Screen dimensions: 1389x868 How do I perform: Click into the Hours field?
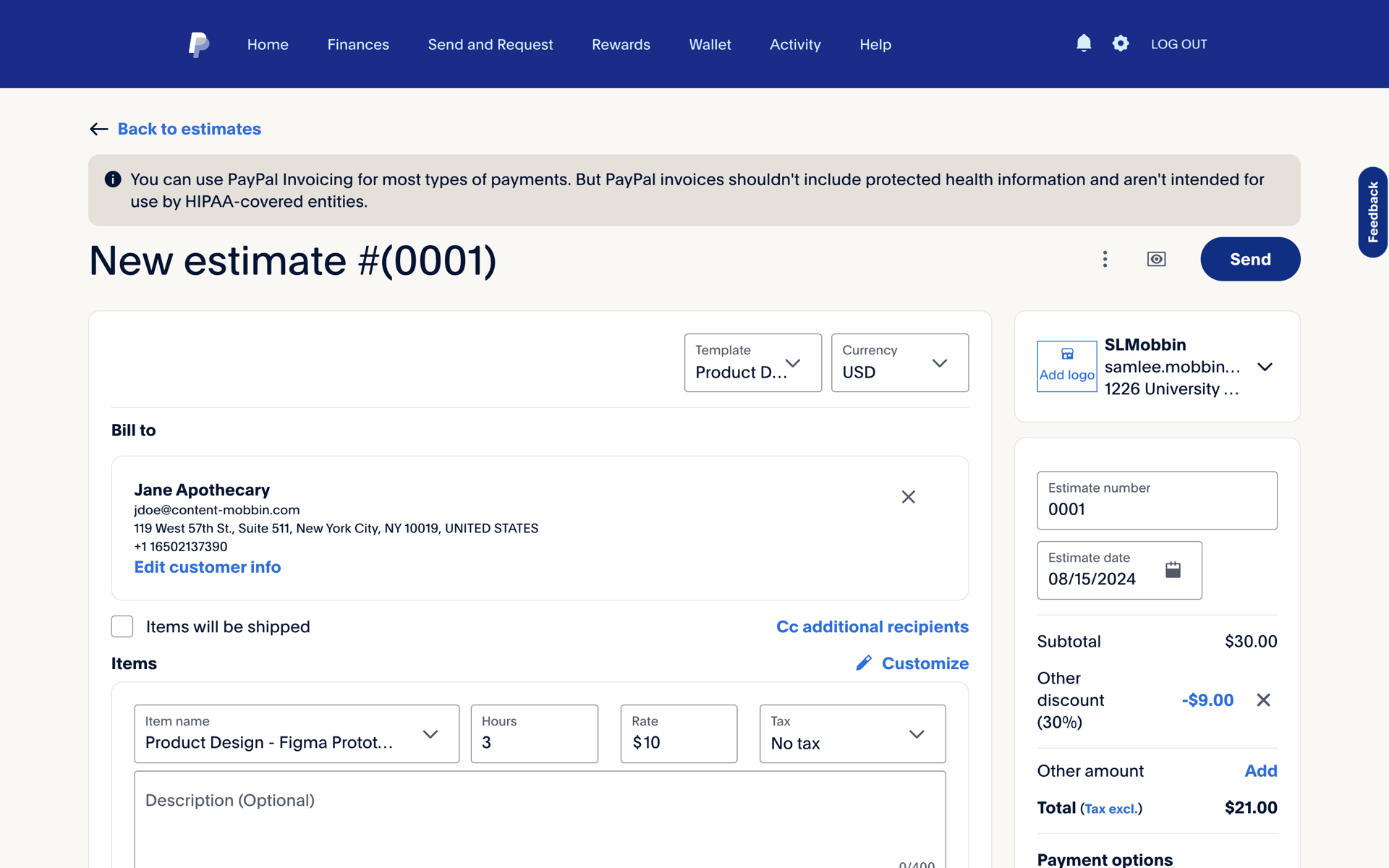(534, 733)
